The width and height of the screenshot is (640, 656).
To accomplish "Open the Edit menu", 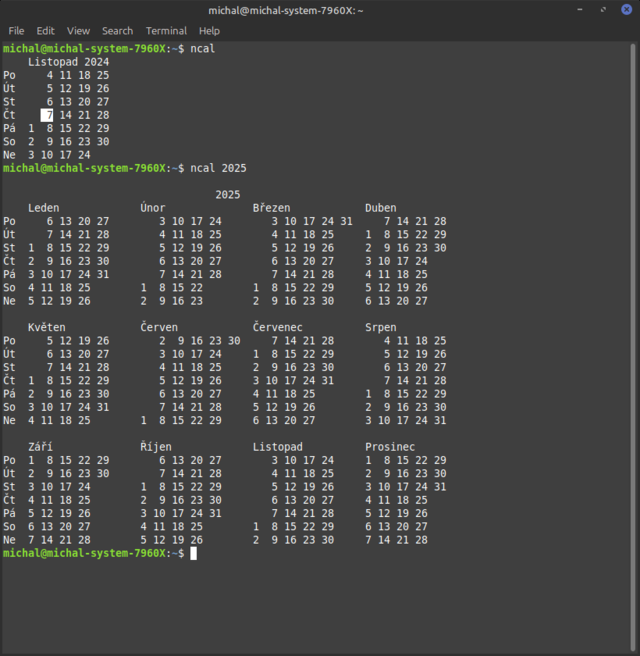I will (45, 31).
